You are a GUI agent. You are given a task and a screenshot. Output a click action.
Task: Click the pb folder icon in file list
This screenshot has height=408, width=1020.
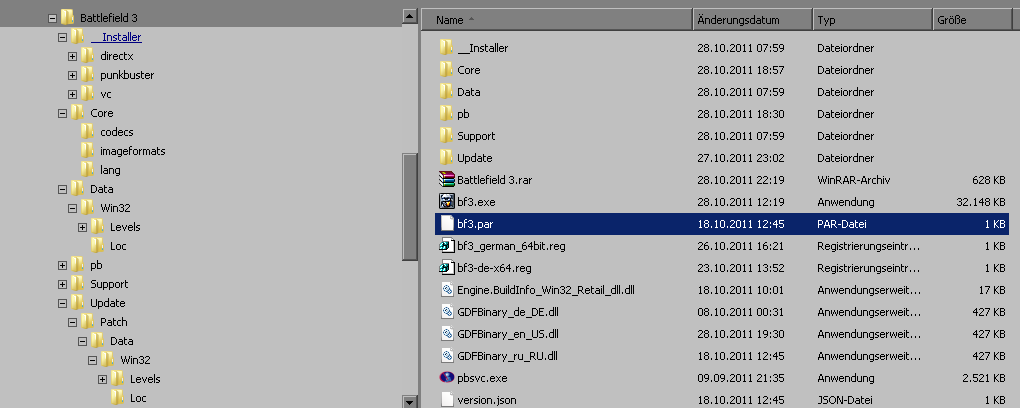pyautogui.click(x=446, y=114)
